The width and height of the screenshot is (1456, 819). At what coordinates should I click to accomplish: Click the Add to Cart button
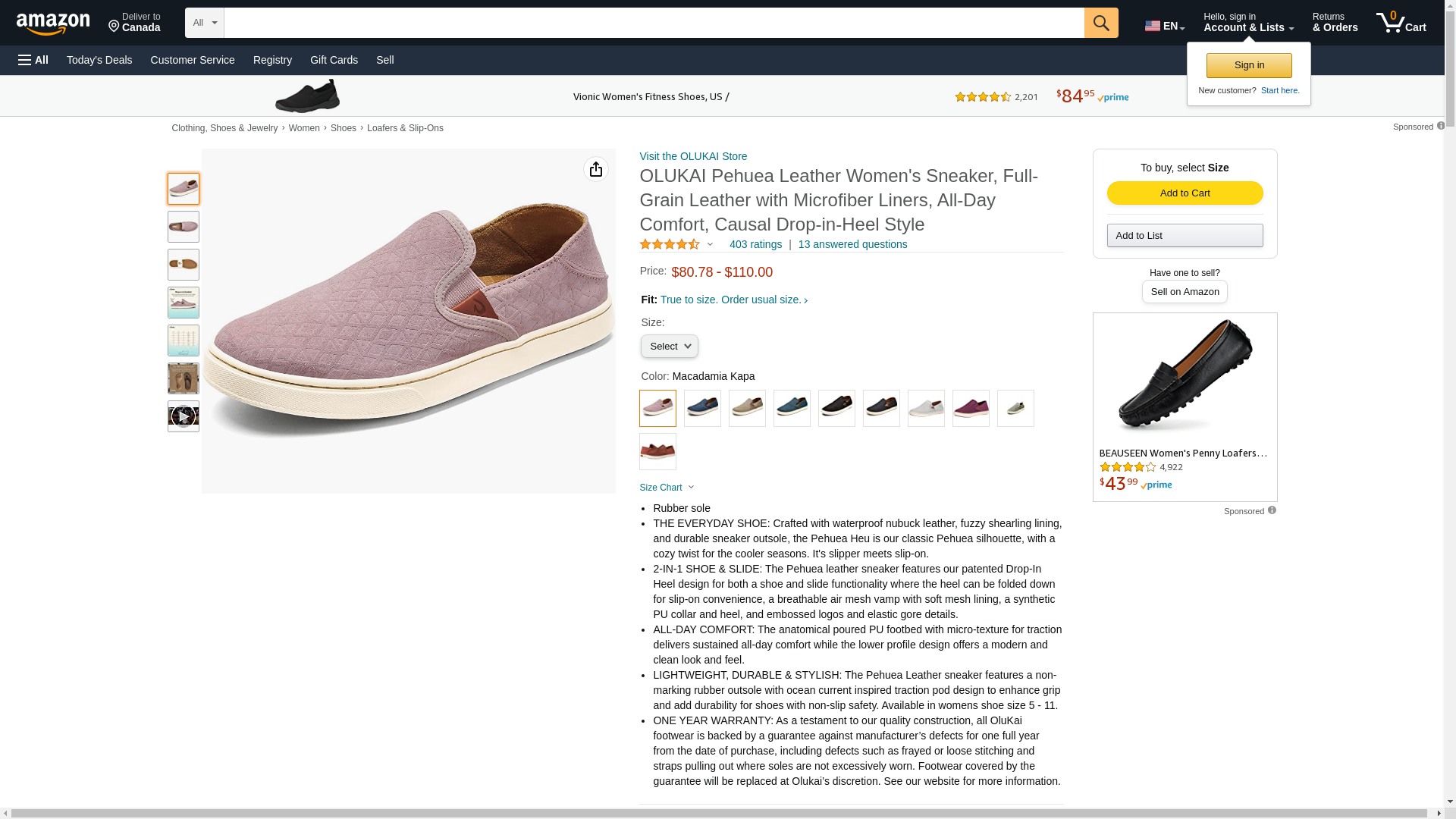coord(1185,193)
